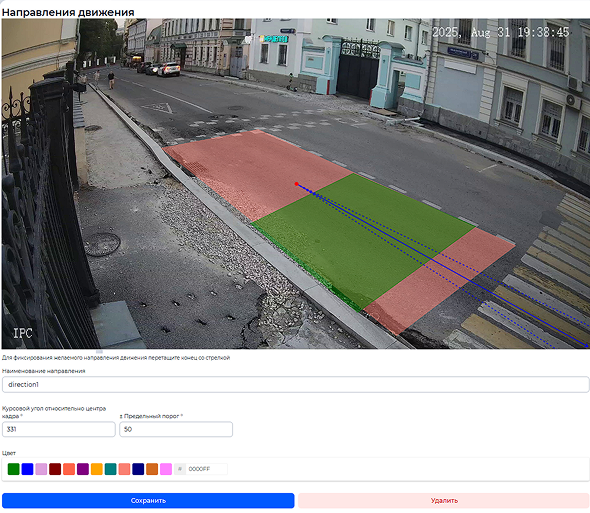Select the dark red color swatch
590x513 pixels.
pos(55,469)
